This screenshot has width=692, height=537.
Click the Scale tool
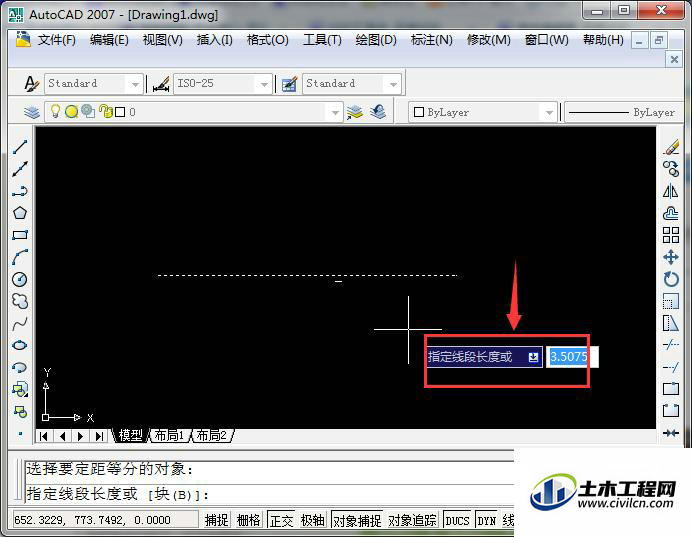point(671,301)
